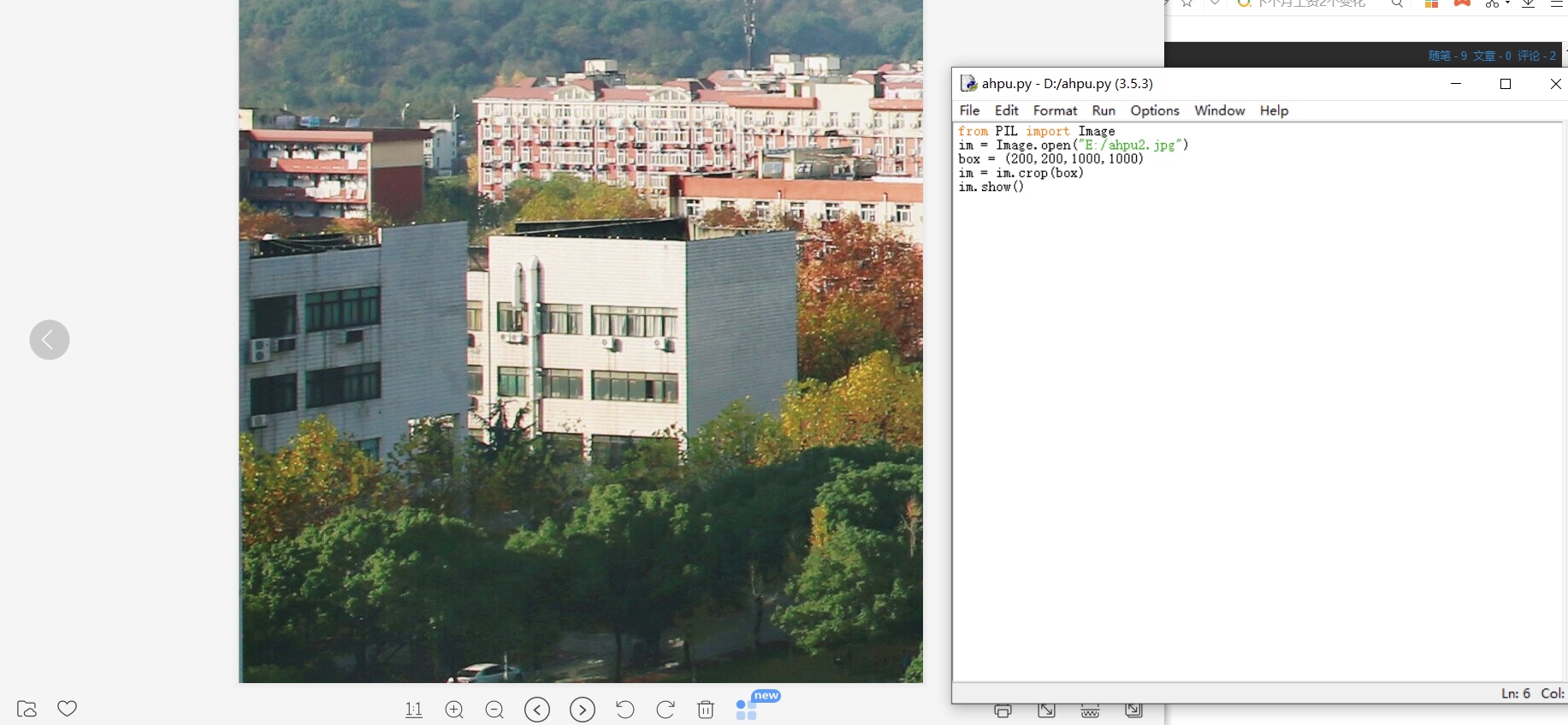Viewport: 1568px width, 725px height.
Task: Zoom in on the photo
Action: pos(454,710)
